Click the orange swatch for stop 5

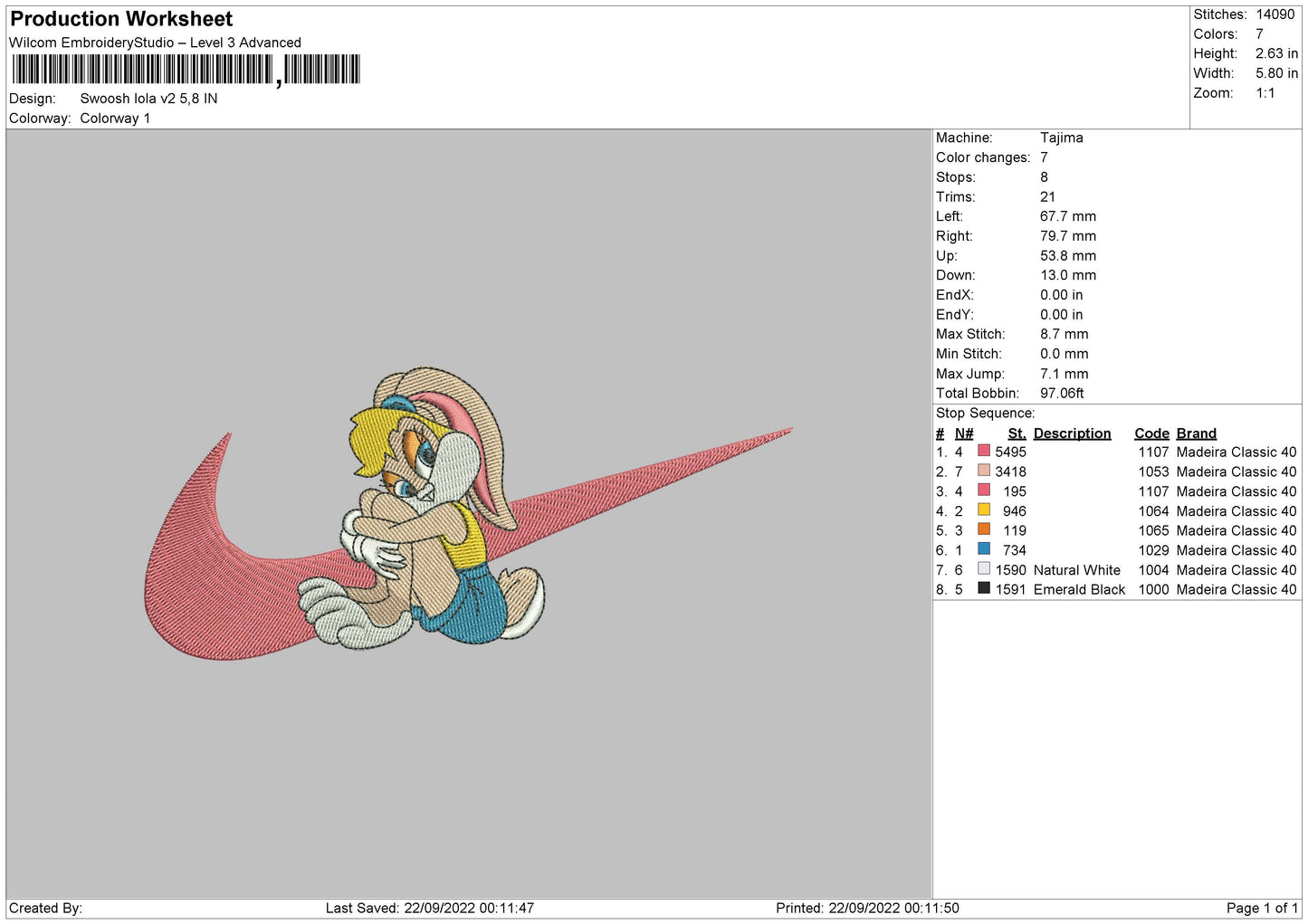pyautogui.click(x=984, y=529)
